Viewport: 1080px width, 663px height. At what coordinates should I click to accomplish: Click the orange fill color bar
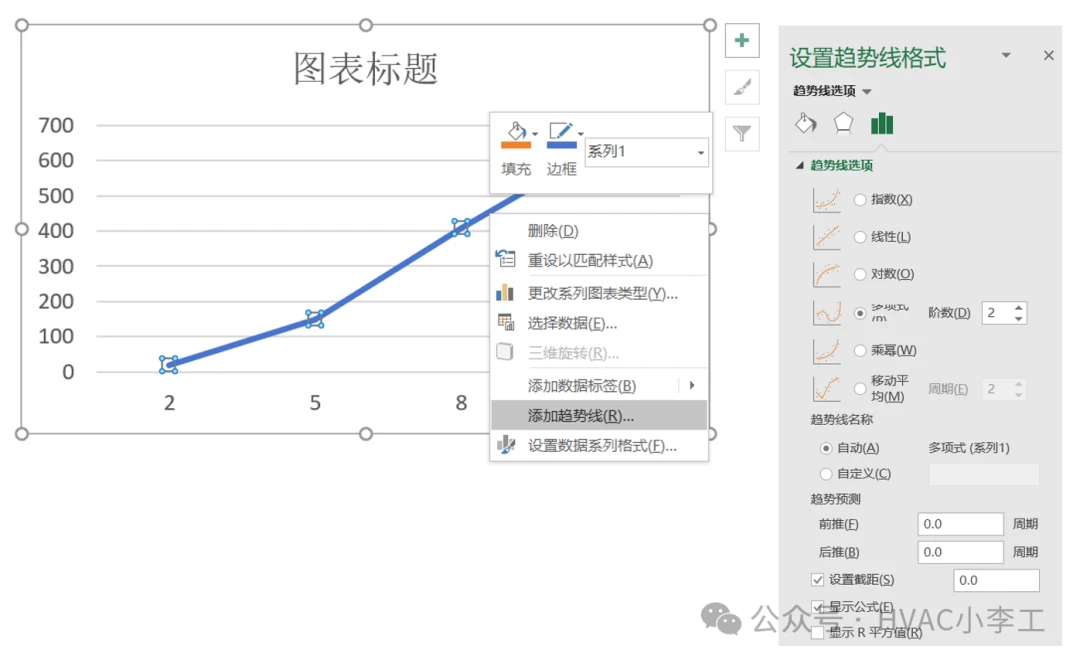point(516,145)
